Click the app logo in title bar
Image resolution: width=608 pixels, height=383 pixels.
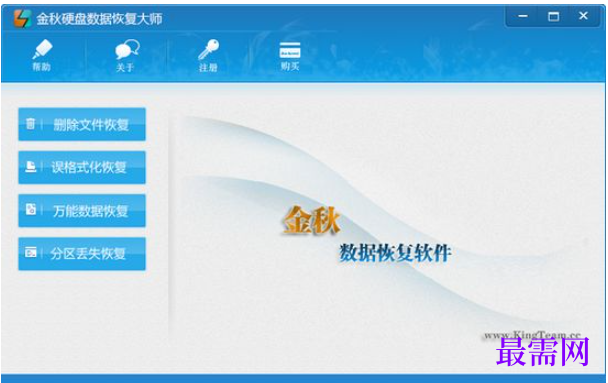pyautogui.click(x=22, y=18)
